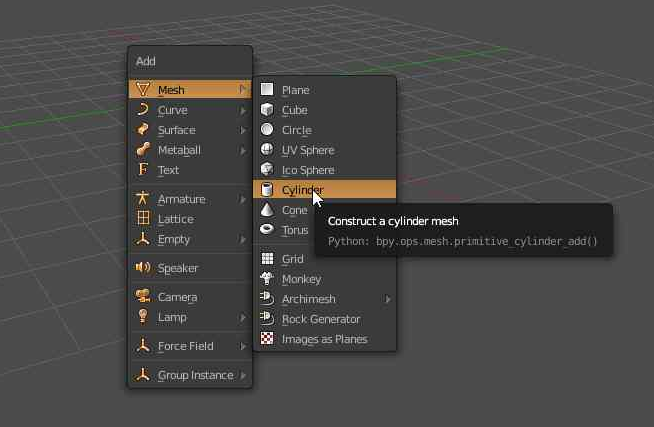Click the UV Sphere icon

pyautogui.click(x=267, y=150)
